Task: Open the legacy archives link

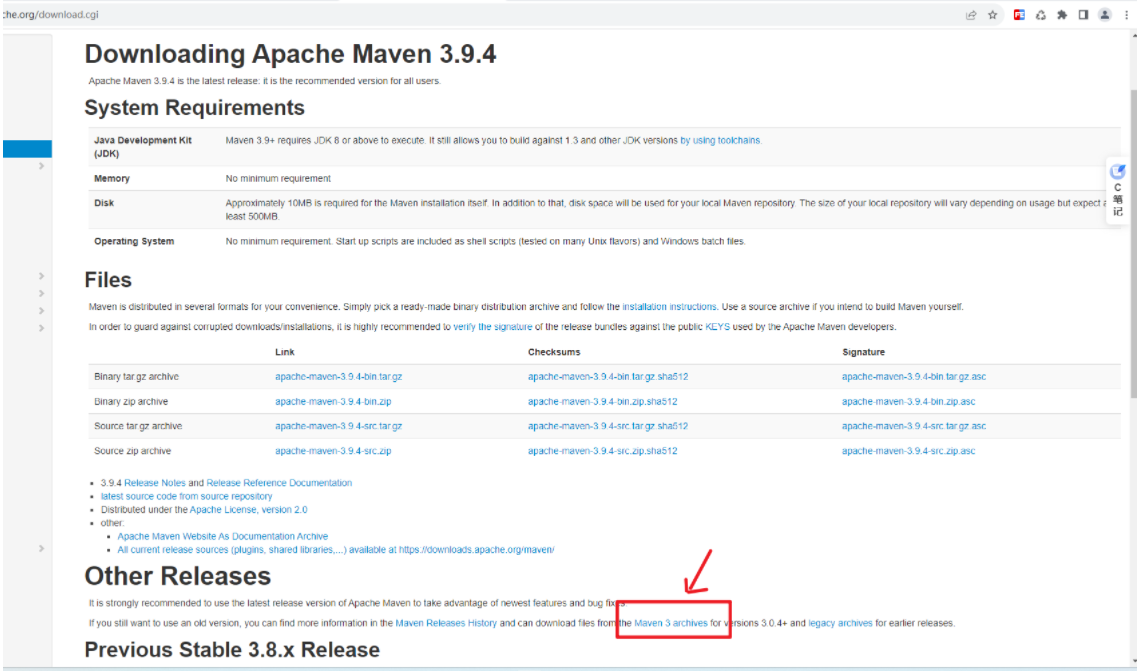Action: click(x=840, y=623)
